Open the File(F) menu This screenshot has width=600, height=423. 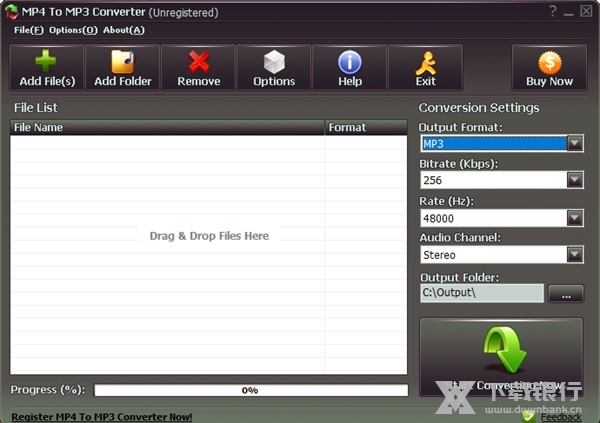click(x=27, y=30)
